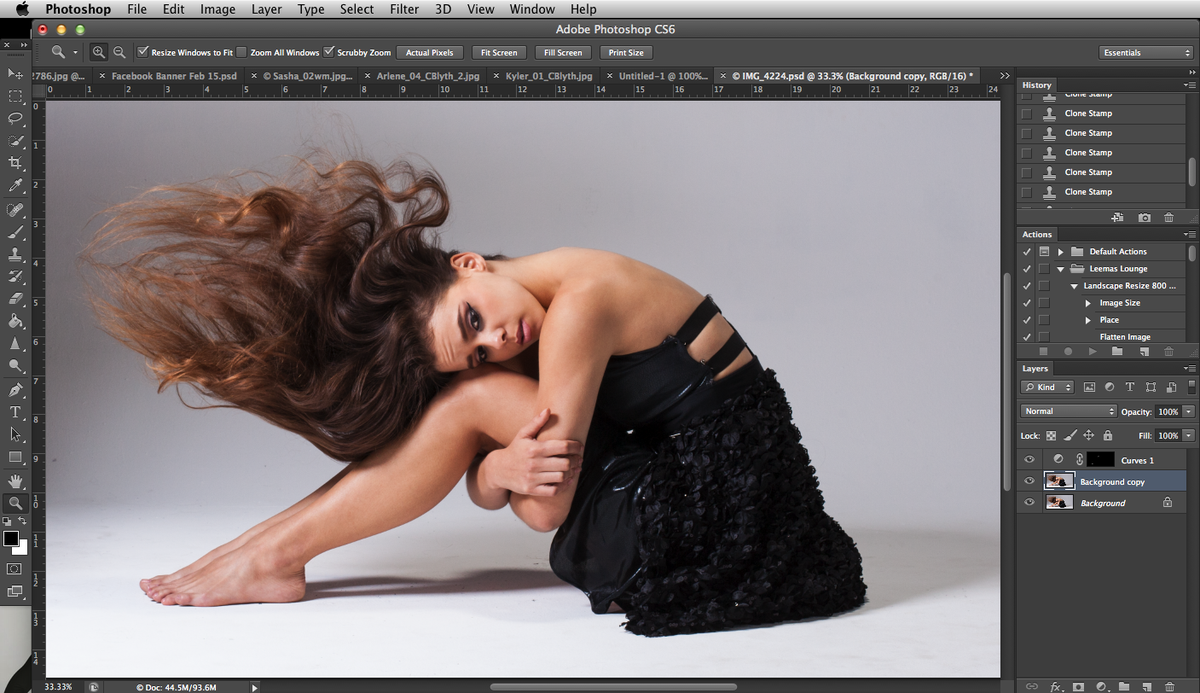1200x693 pixels.
Task: Select the Move tool
Action: (15, 74)
